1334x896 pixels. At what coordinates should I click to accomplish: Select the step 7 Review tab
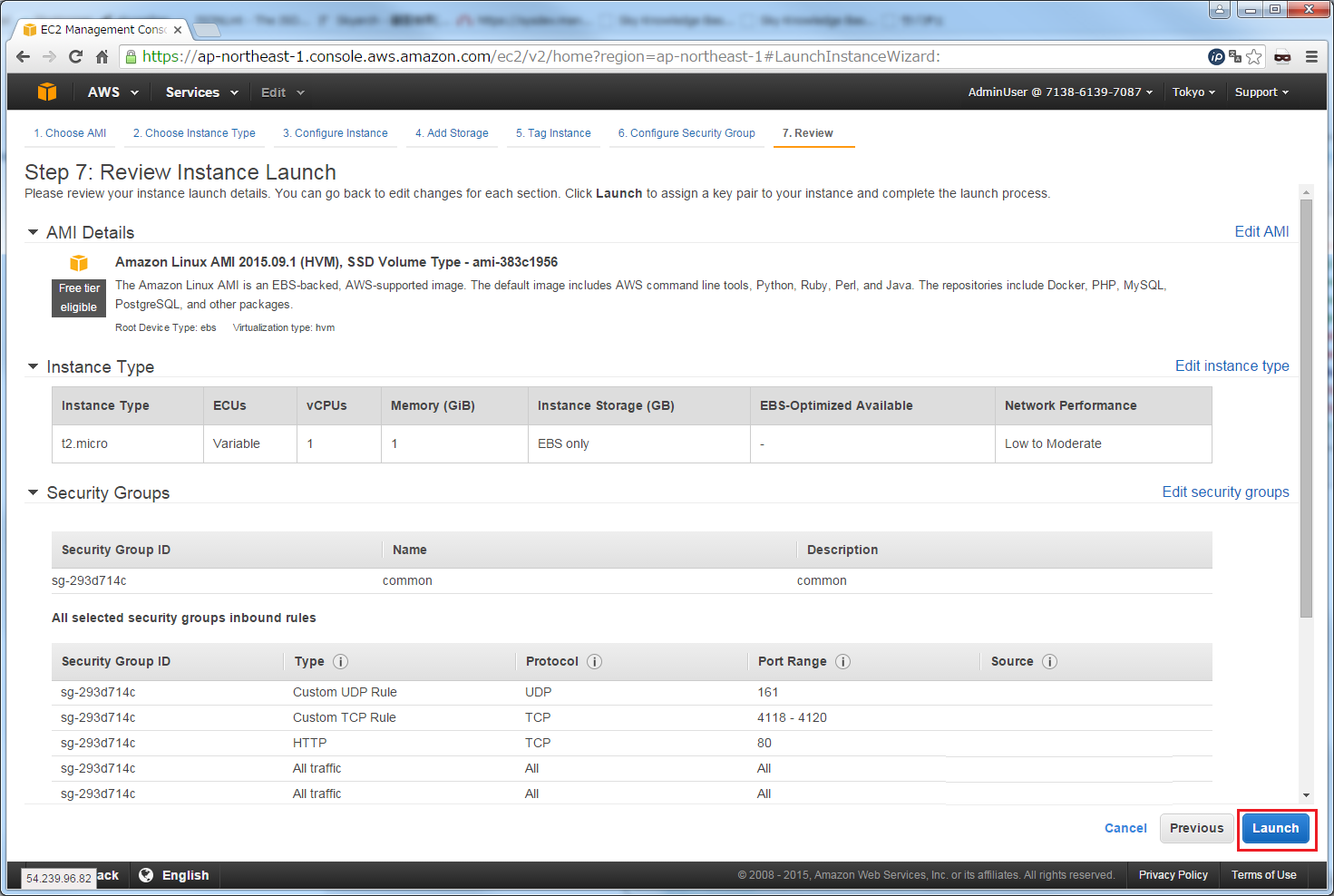[x=807, y=133]
